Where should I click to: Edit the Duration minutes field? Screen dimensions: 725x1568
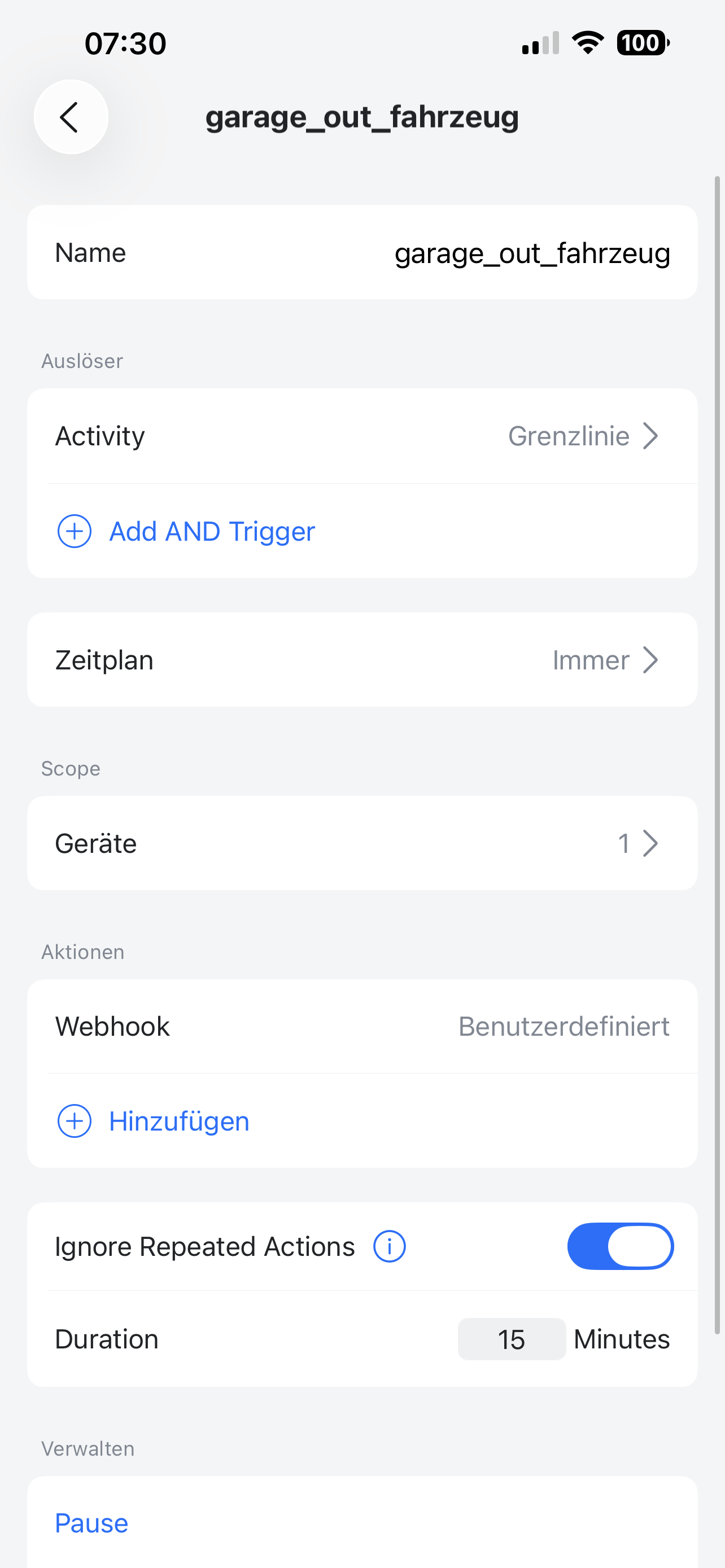coord(512,1339)
